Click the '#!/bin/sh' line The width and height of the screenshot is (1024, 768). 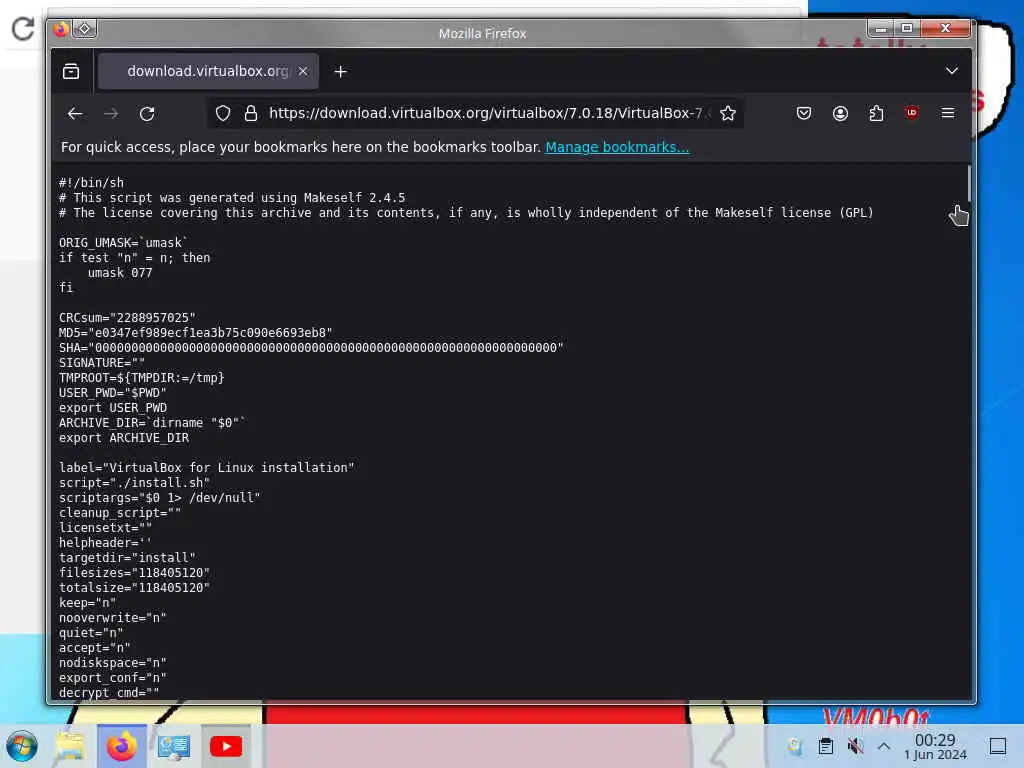(91, 183)
